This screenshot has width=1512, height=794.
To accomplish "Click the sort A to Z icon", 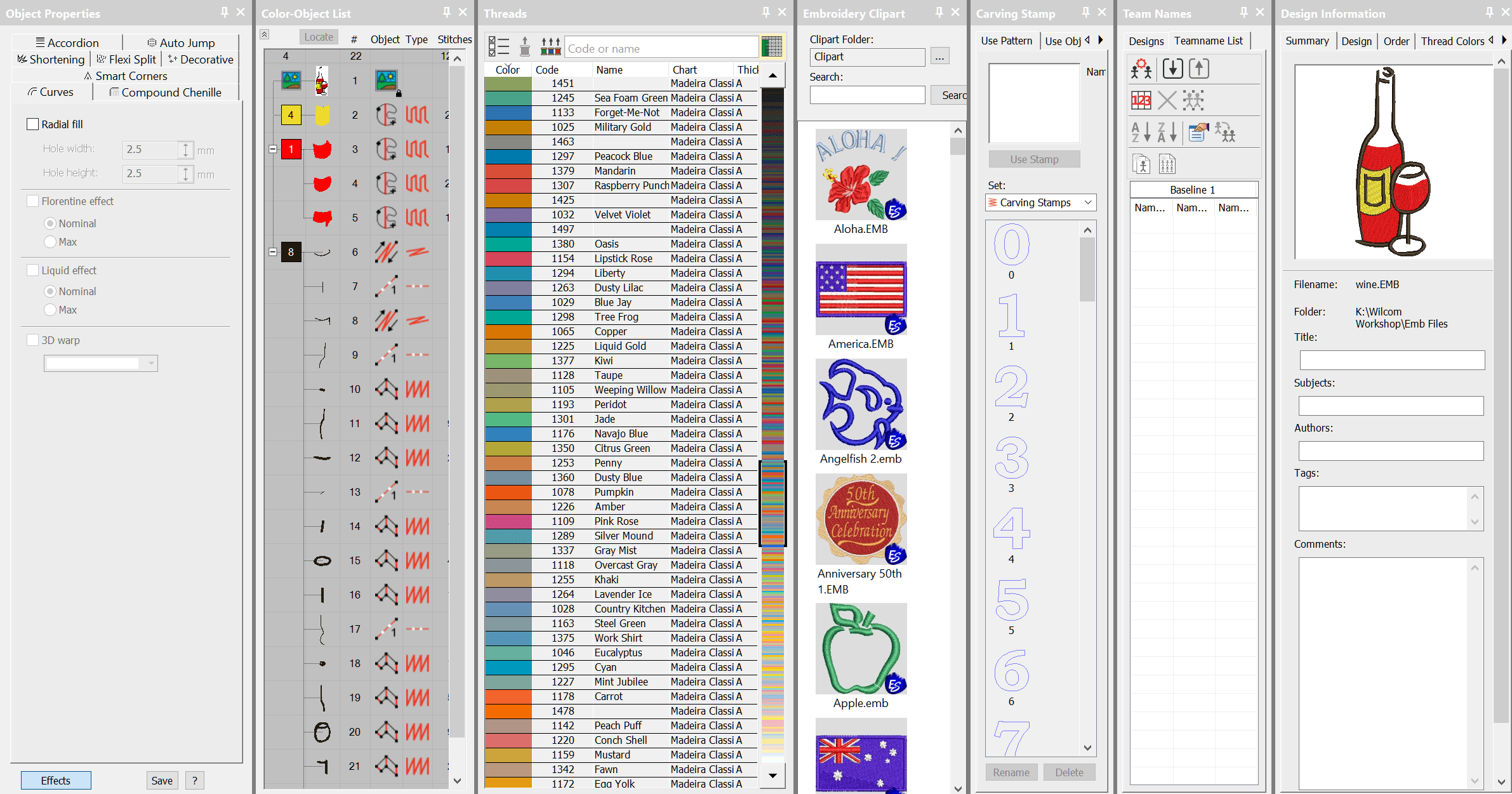I will pos(1141,132).
